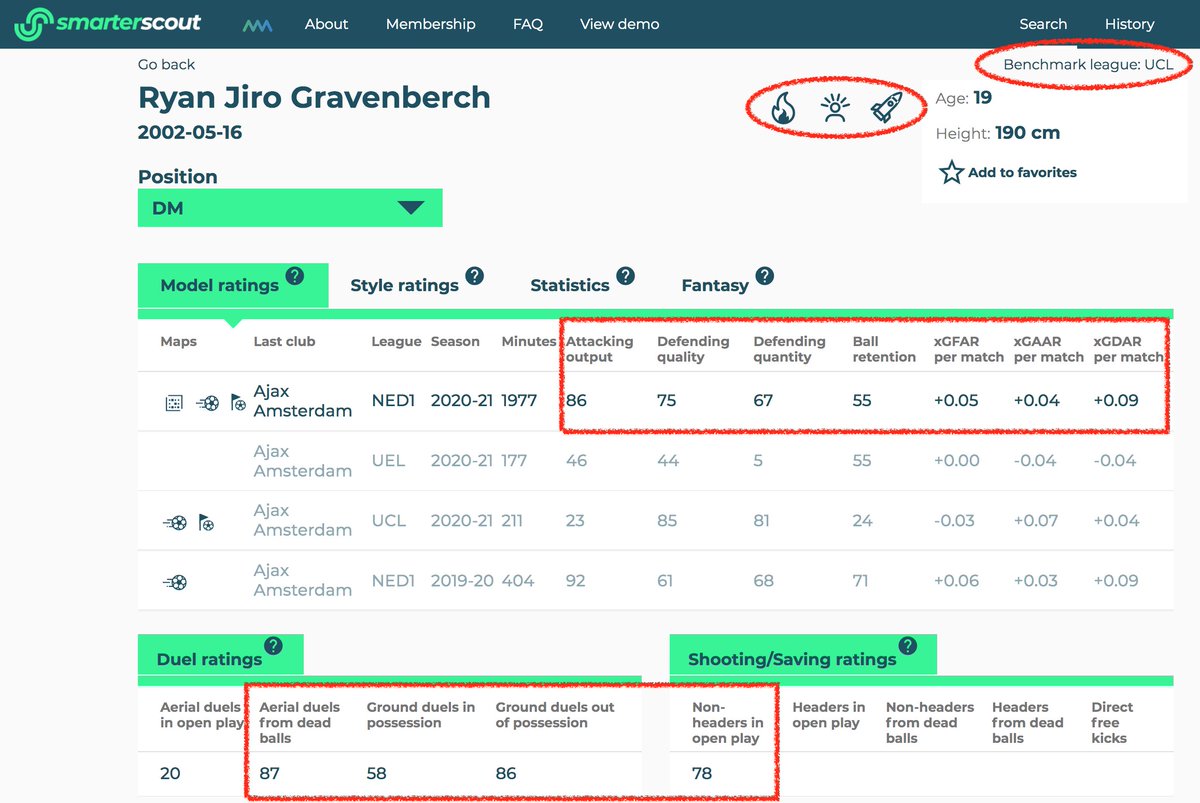Image resolution: width=1200 pixels, height=803 pixels.
Task: Open help icon next to Statistics
Action: click(625, 276)
